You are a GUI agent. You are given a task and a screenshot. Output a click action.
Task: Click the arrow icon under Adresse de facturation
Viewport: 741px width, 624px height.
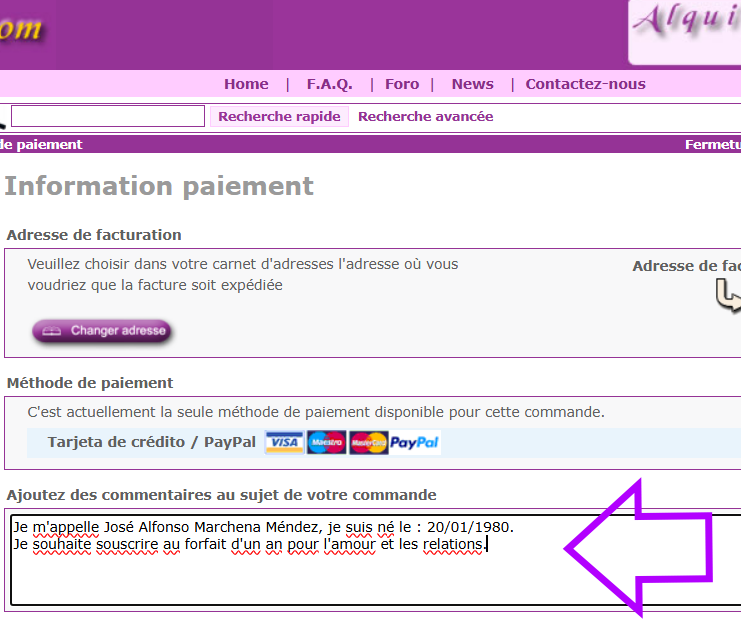[x=729, y=297]
